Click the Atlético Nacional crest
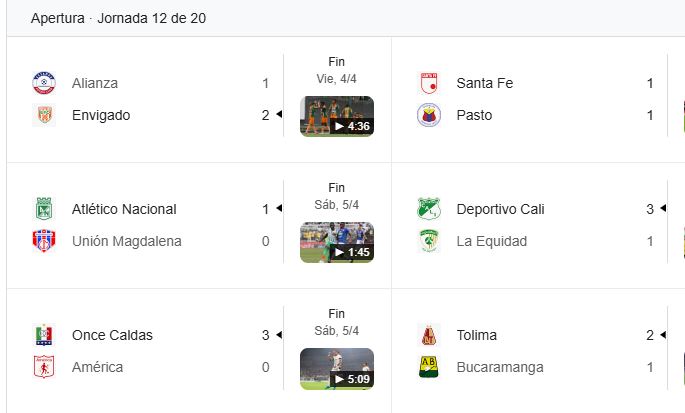Image resolution: width=685 pixels, height=413 pixels. [44, 209]
